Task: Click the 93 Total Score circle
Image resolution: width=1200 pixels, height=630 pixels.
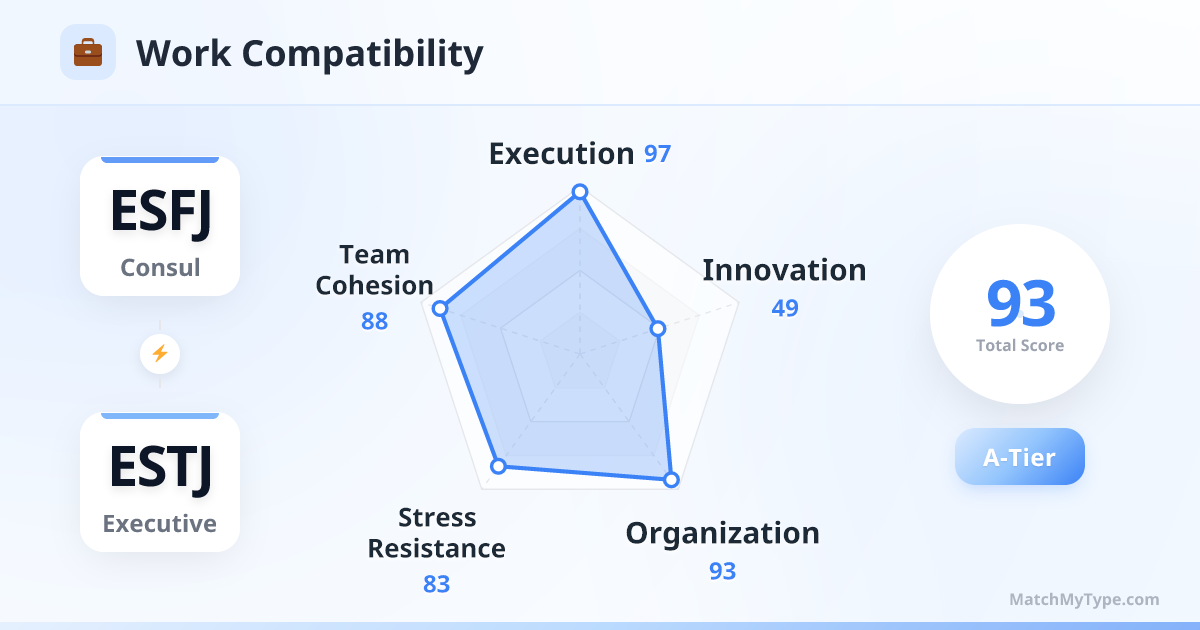Action: pos(1020,314)
